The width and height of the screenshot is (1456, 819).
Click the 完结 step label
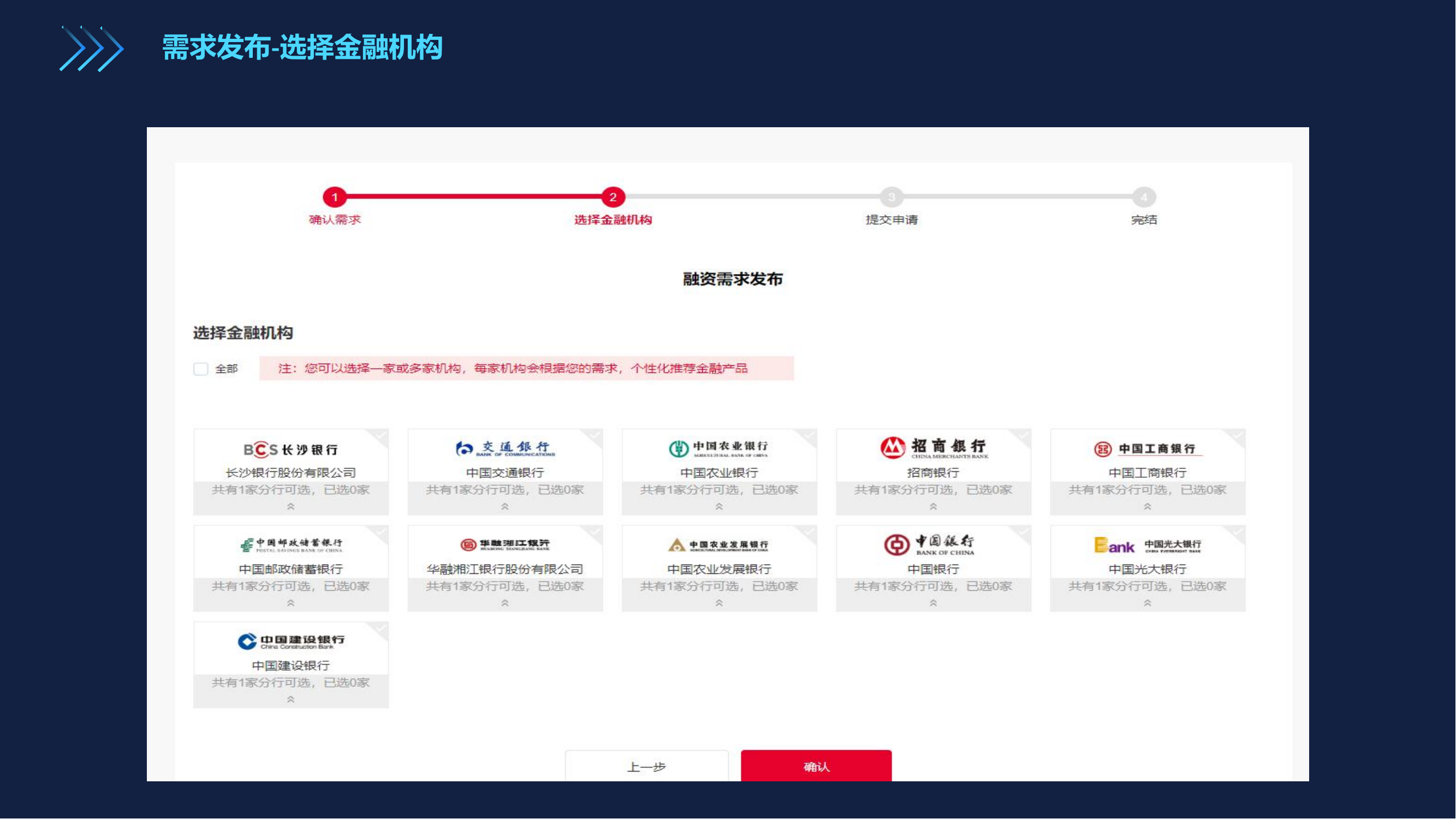pyautogui.click(x=1144, y=220)
